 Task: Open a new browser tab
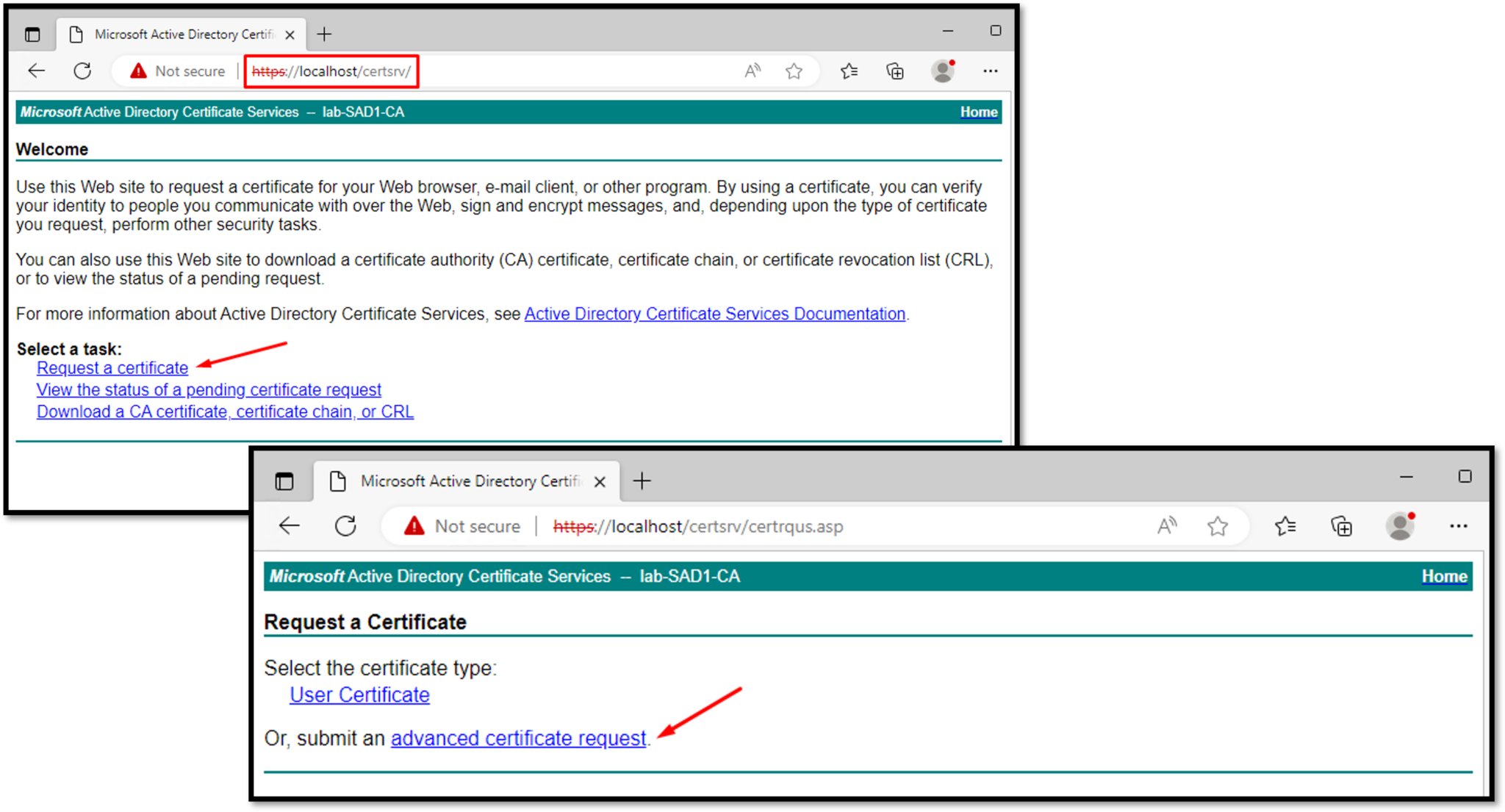tap(324, 34)
